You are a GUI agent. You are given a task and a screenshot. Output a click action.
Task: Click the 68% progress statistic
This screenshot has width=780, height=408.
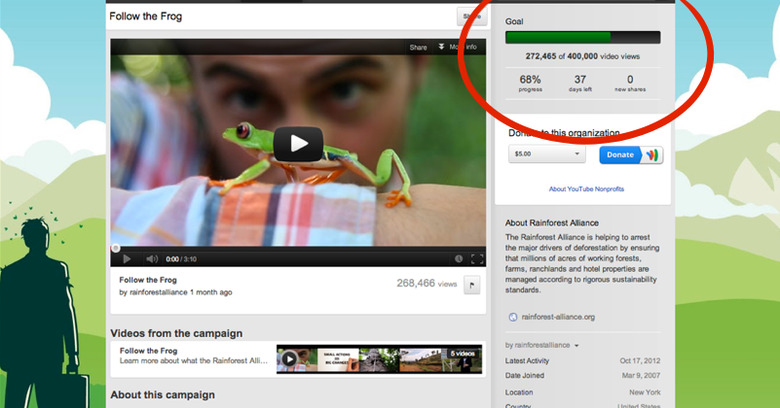click(530, 83)
